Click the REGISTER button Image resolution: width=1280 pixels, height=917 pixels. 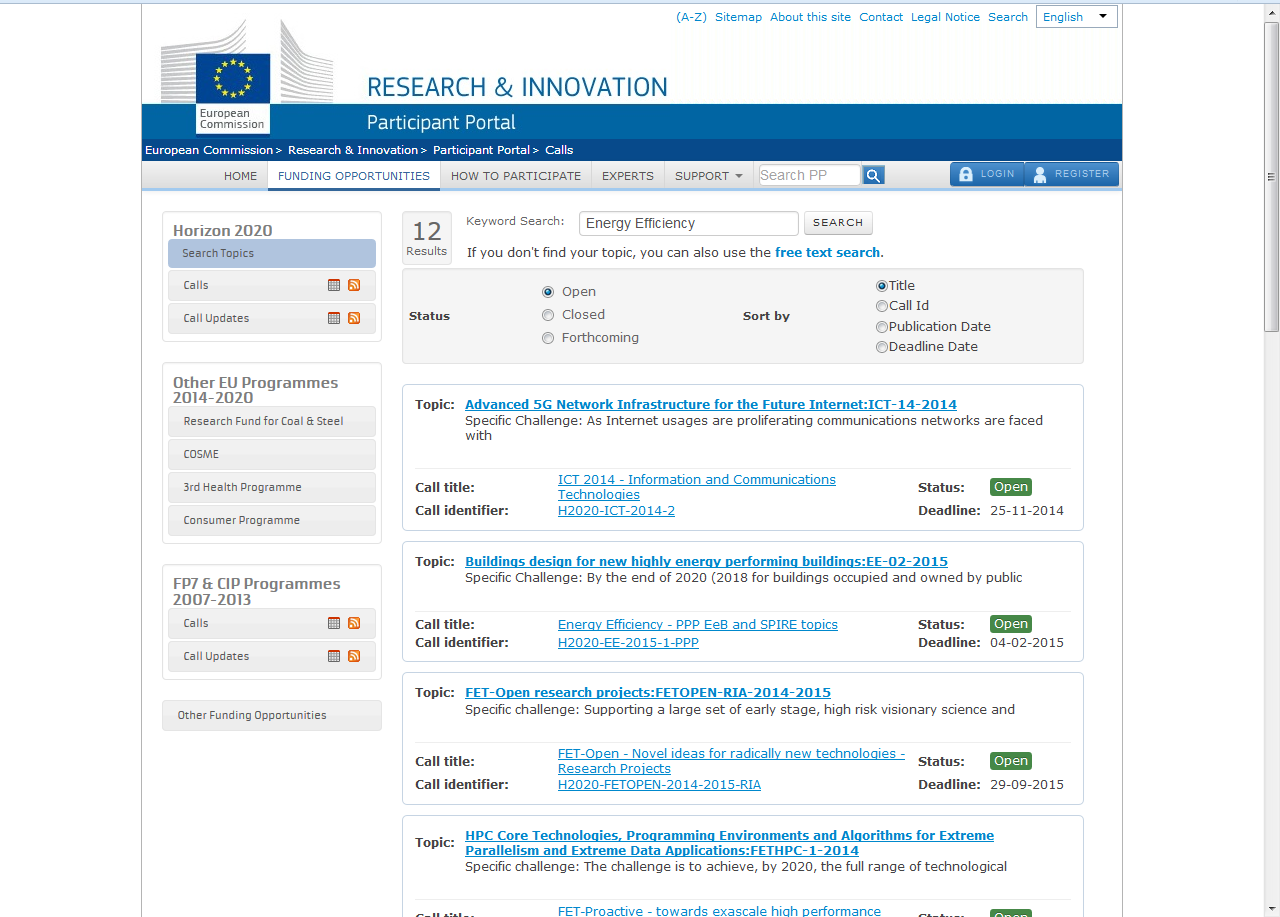point(1072,174)
